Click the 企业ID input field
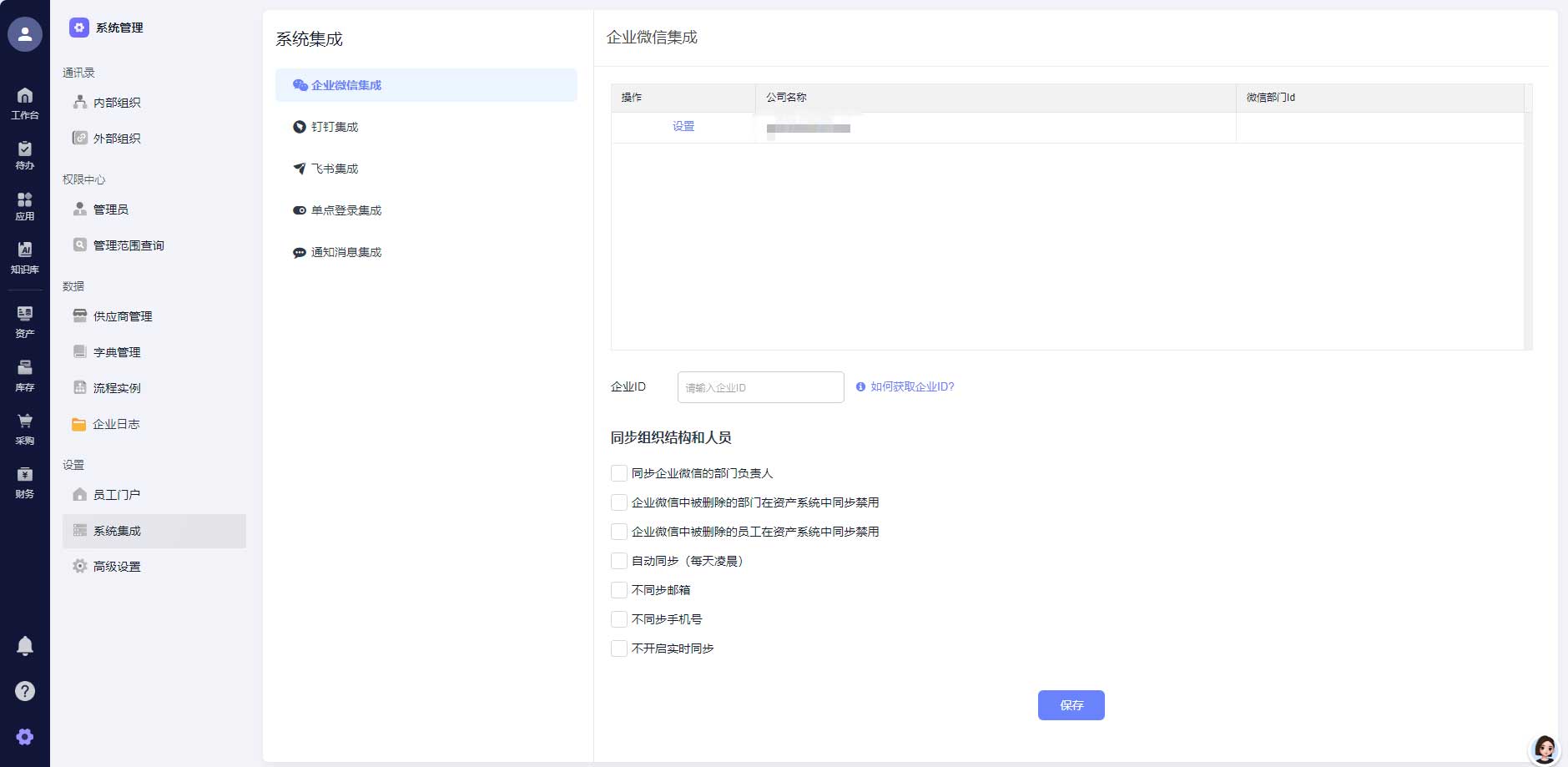The height and width of the screenshot is (767, 1568). [x=760, y=386]
